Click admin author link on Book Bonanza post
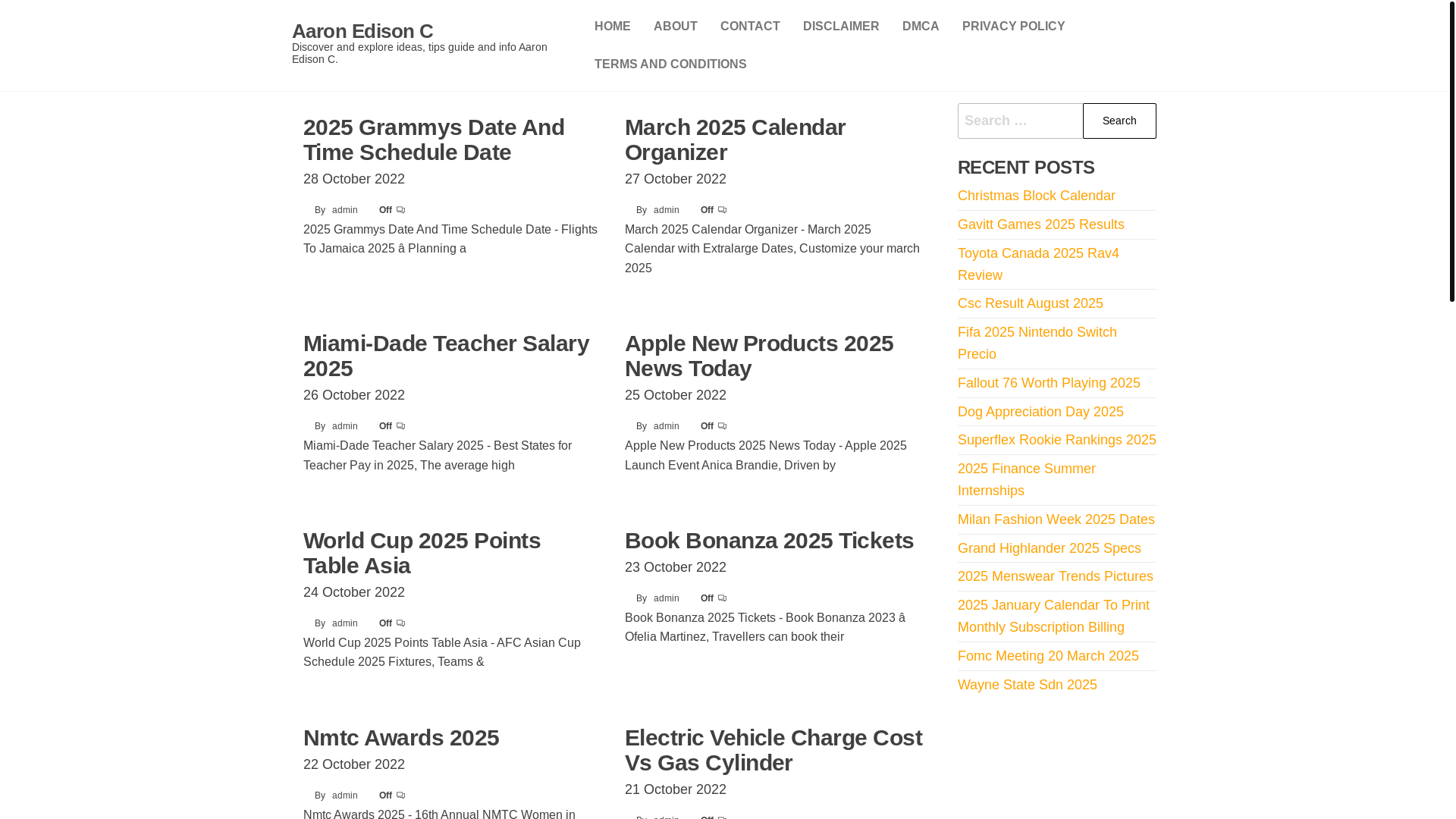The height and width of the screenshot is (819, 1456). [666, 598]
